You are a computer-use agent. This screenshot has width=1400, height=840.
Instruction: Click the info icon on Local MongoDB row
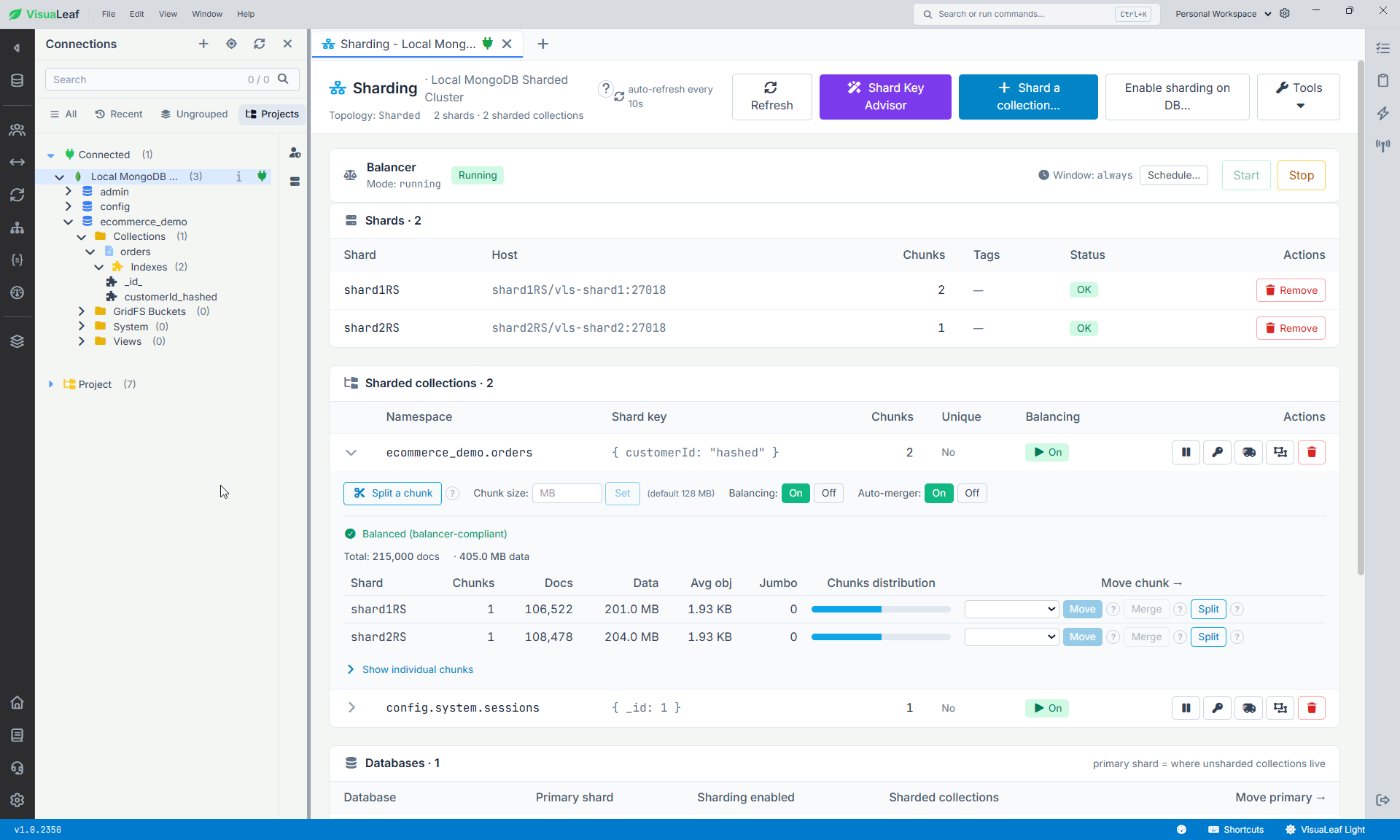(238, 176)
